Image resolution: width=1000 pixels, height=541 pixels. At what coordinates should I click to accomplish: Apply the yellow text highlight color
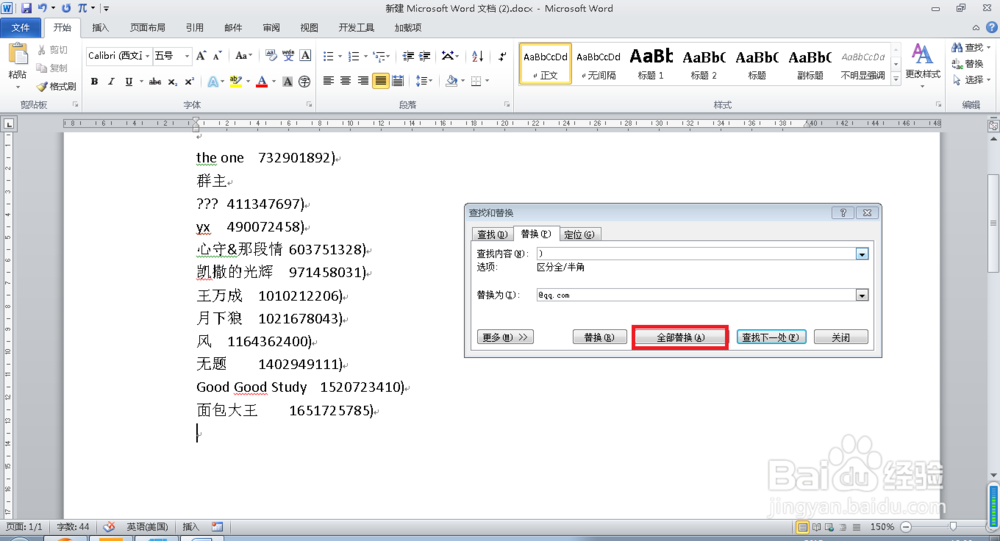point(235,82)
